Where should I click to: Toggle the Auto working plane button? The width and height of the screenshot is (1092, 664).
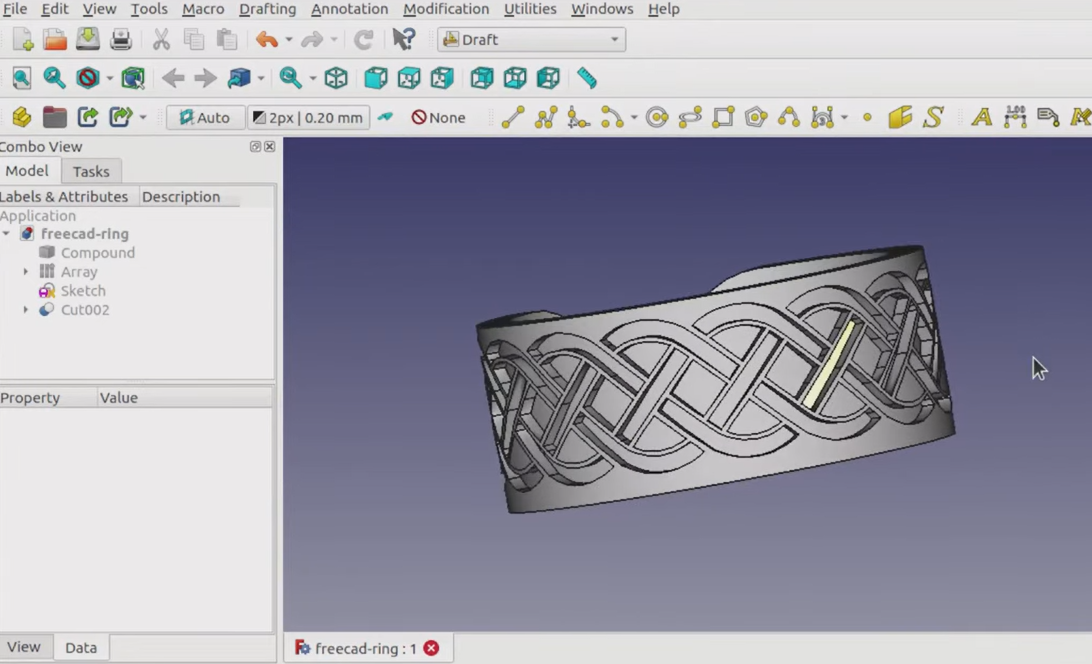click(204, 117)
